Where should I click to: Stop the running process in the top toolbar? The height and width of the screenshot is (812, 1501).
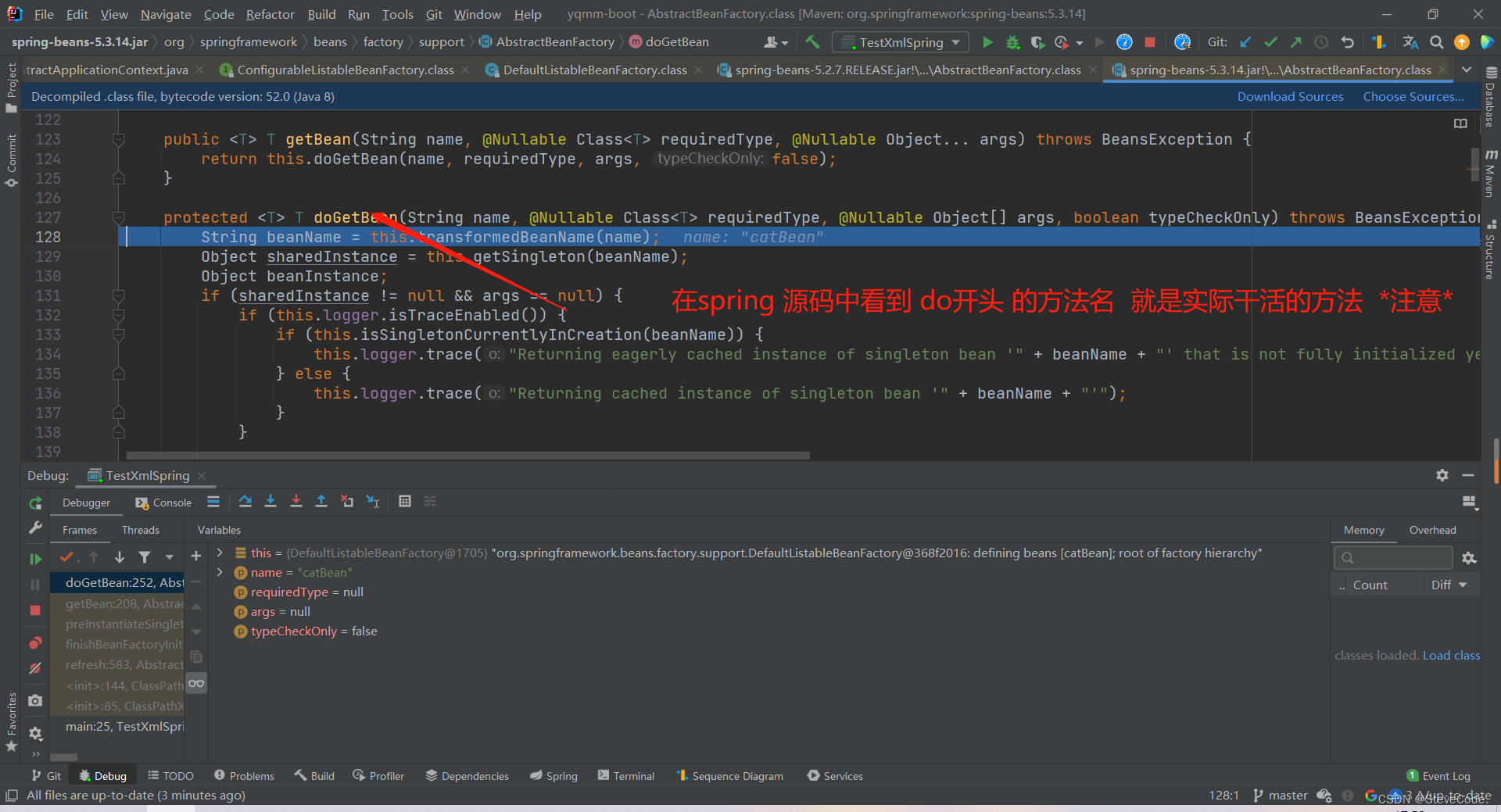coord(1150,42)
